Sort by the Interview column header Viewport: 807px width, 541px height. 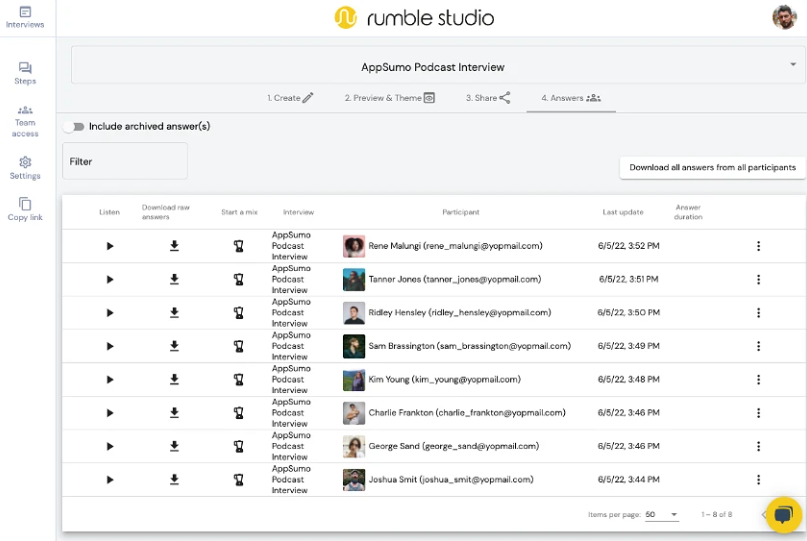click(x=299, y=212)
